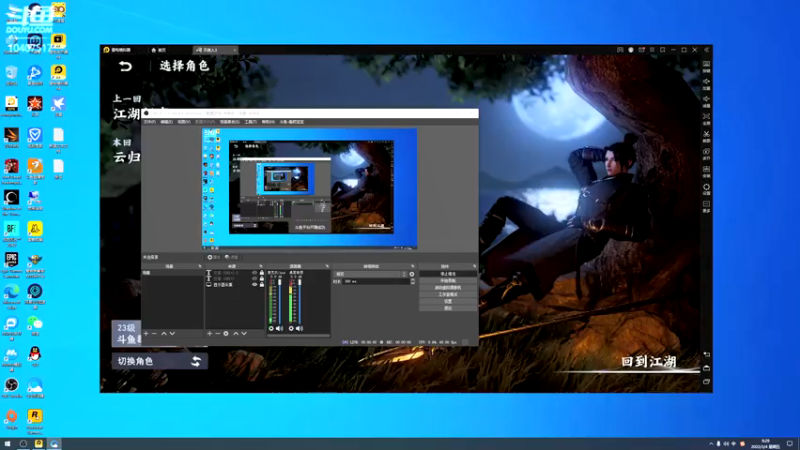Open the scene transition type dropdown
The width and height of the screenshot is (800, 450).
pyautogui.click(x=371, y=274)
